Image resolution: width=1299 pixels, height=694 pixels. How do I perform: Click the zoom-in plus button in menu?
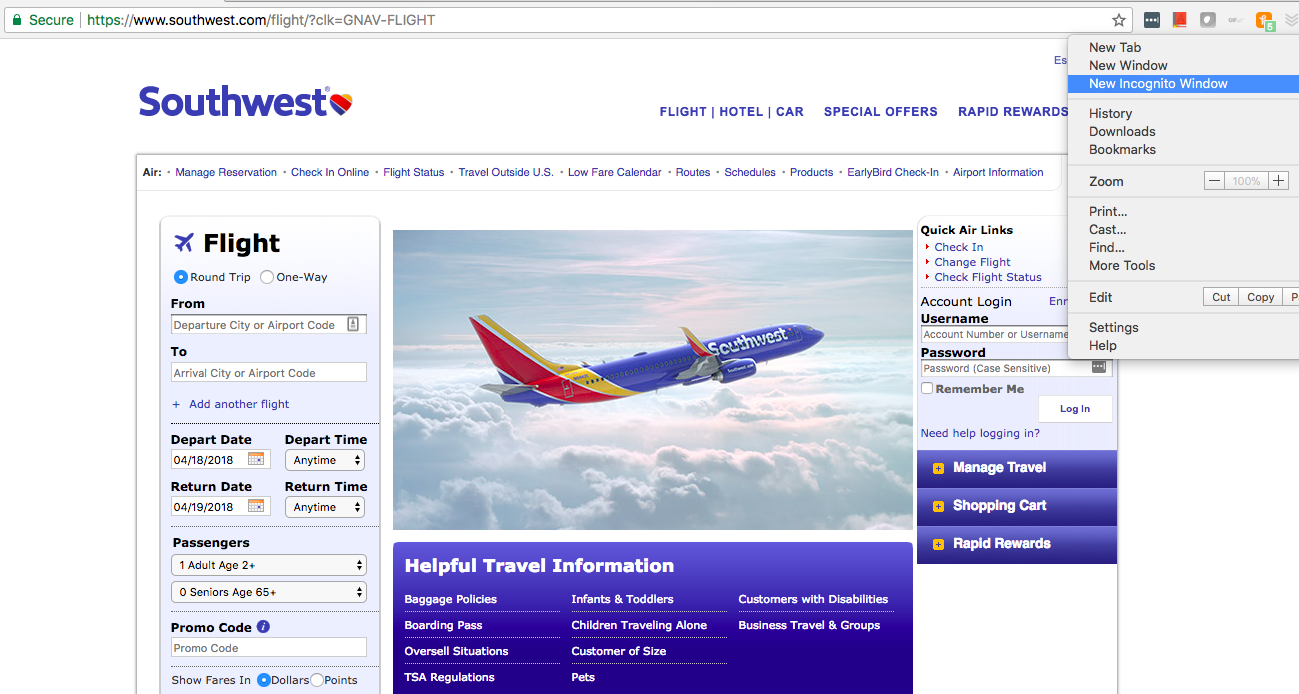pos(1279,181)
